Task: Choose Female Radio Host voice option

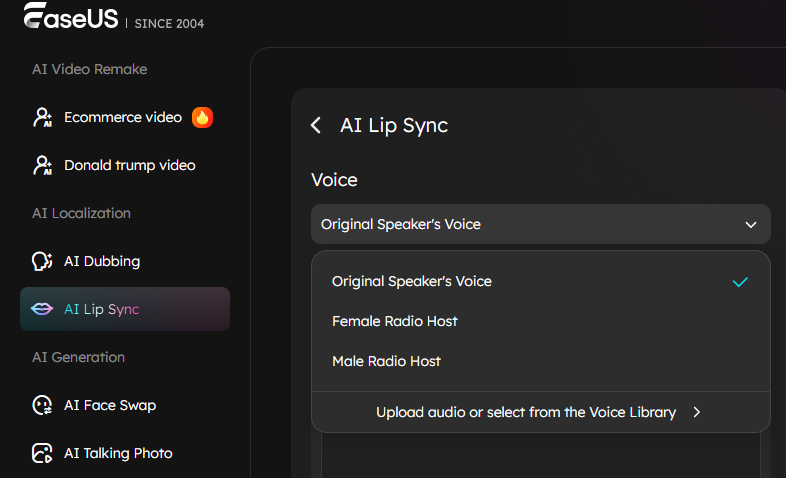Action: [x=541, y=321]
